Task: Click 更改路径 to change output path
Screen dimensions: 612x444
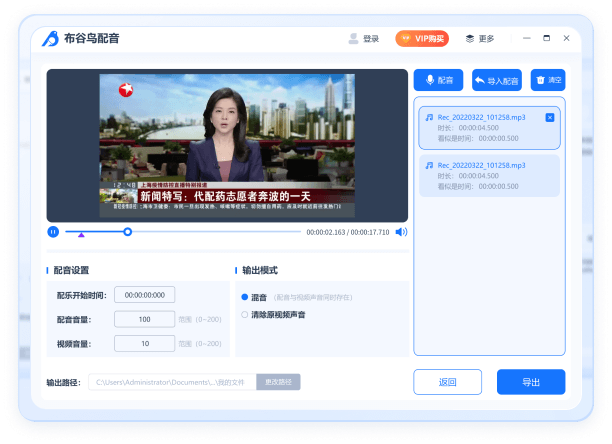Action: [x=278, y=382]
